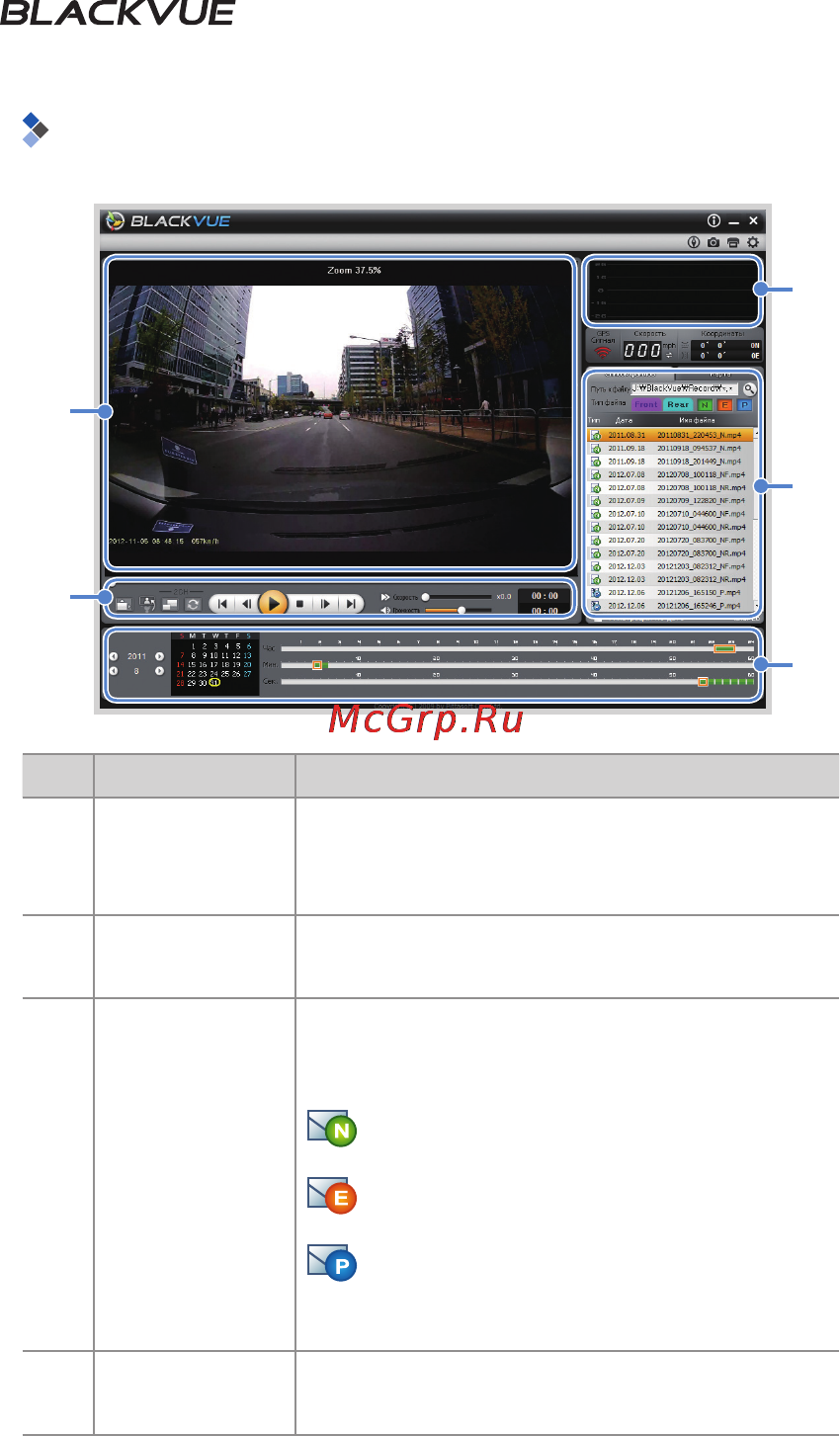Click the first icon in the playback bar
The image size is (840, 1436).
click(x=123, y=604)
